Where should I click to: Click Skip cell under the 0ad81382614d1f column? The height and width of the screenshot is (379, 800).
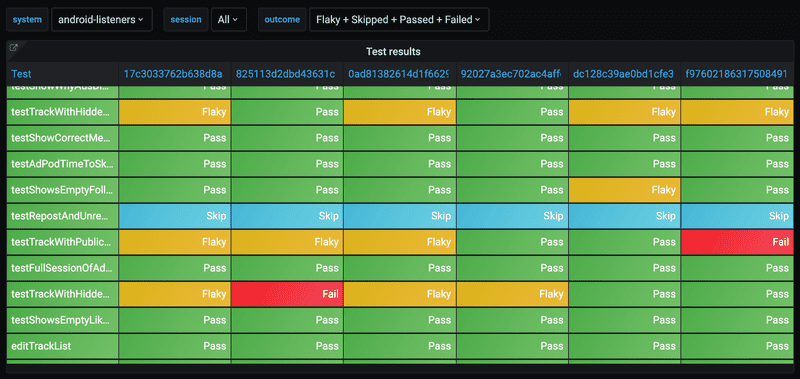tap(400, 216)
